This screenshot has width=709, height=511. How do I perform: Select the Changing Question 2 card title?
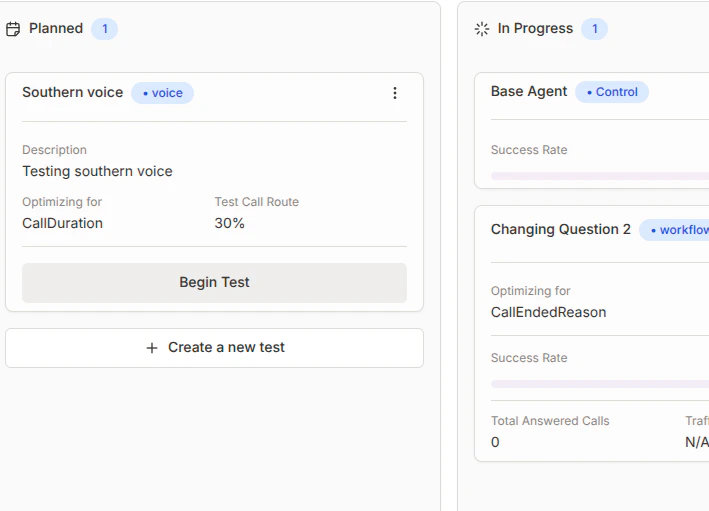(x=561, y=229)
